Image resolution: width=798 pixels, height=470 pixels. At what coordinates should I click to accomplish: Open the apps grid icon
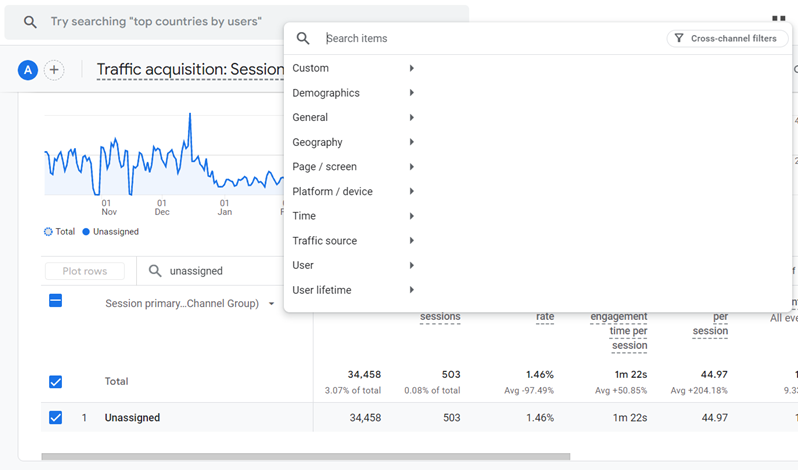[x=779, y=18]
